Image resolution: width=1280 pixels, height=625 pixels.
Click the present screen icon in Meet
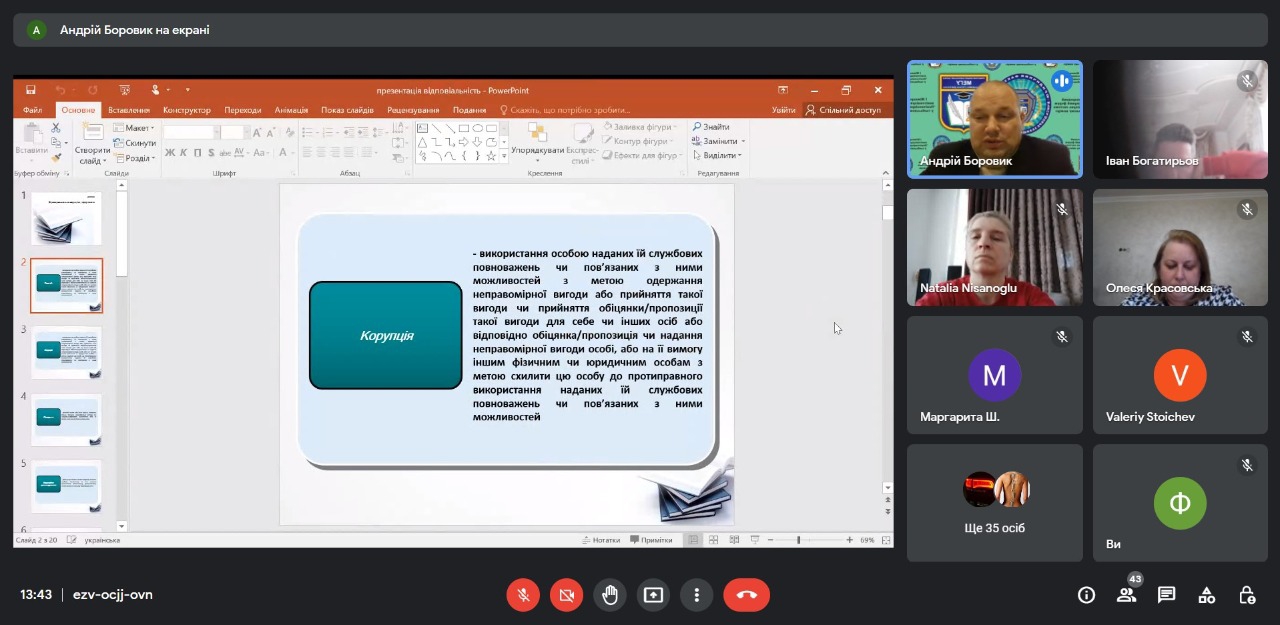pyautogui.click(x=653, y=595)
